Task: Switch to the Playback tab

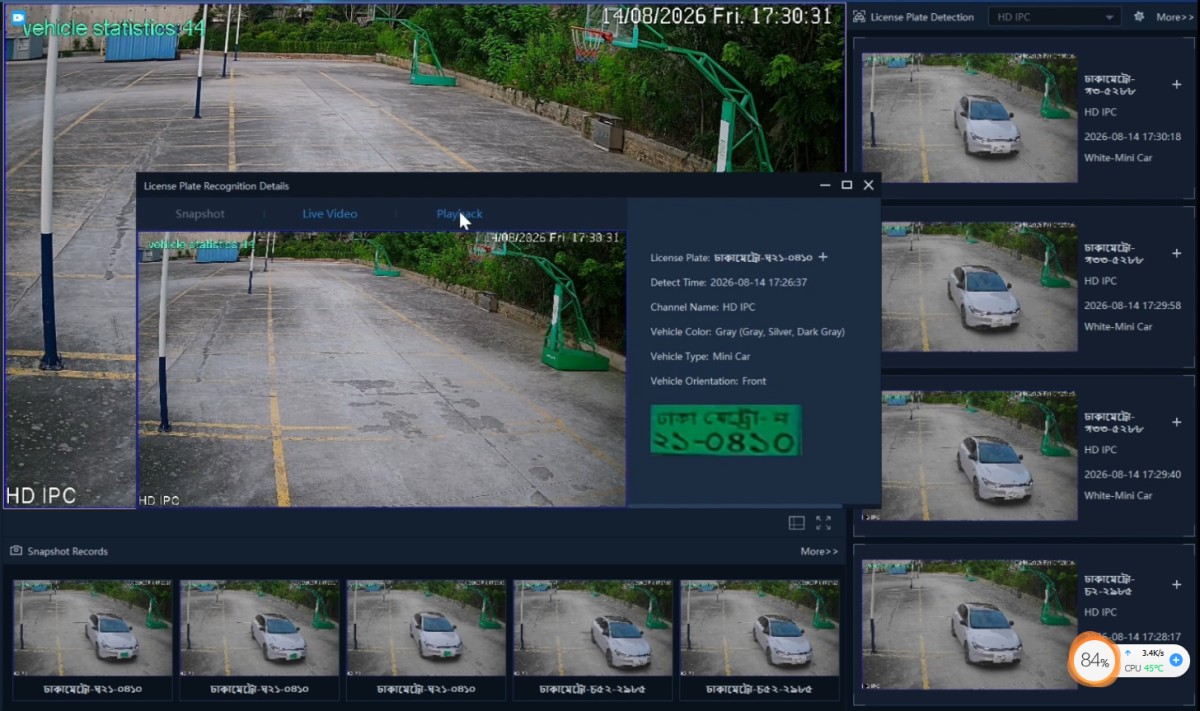Action: click(459, 214)
